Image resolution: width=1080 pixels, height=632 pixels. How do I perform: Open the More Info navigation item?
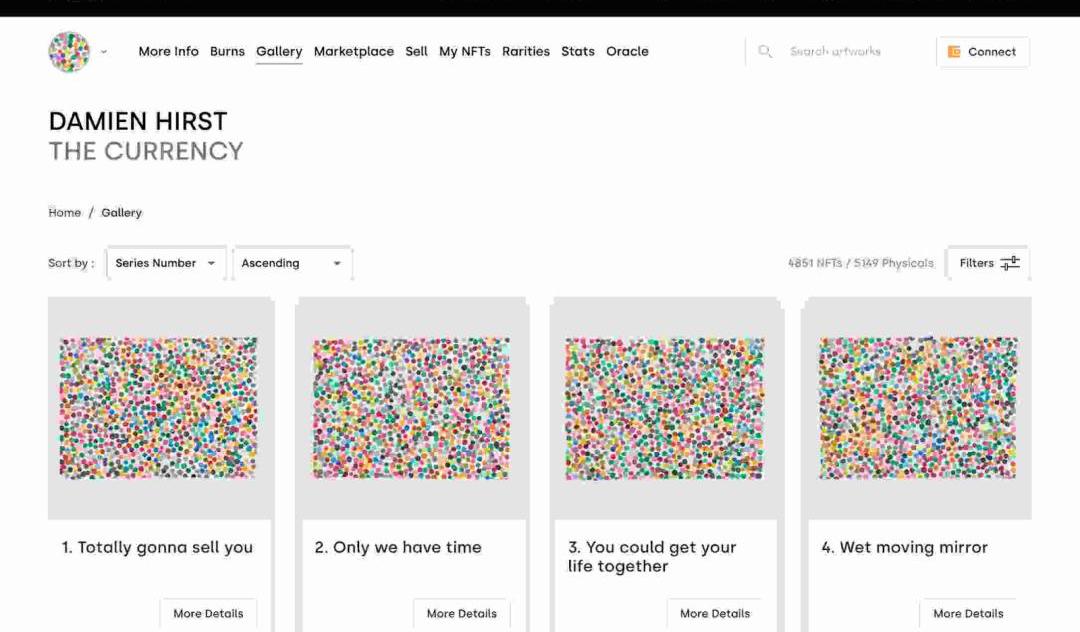click(168, 52)
